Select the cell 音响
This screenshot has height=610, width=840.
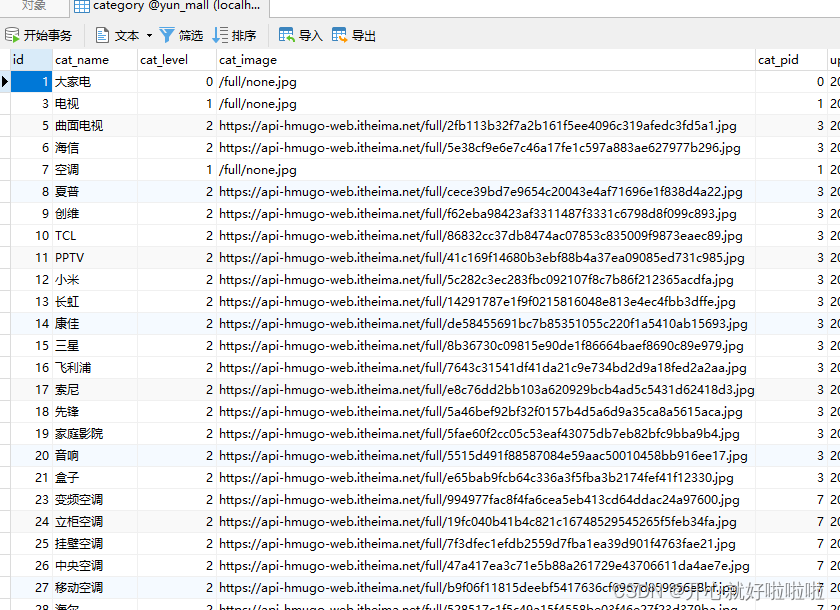click(x=95, y=455)
